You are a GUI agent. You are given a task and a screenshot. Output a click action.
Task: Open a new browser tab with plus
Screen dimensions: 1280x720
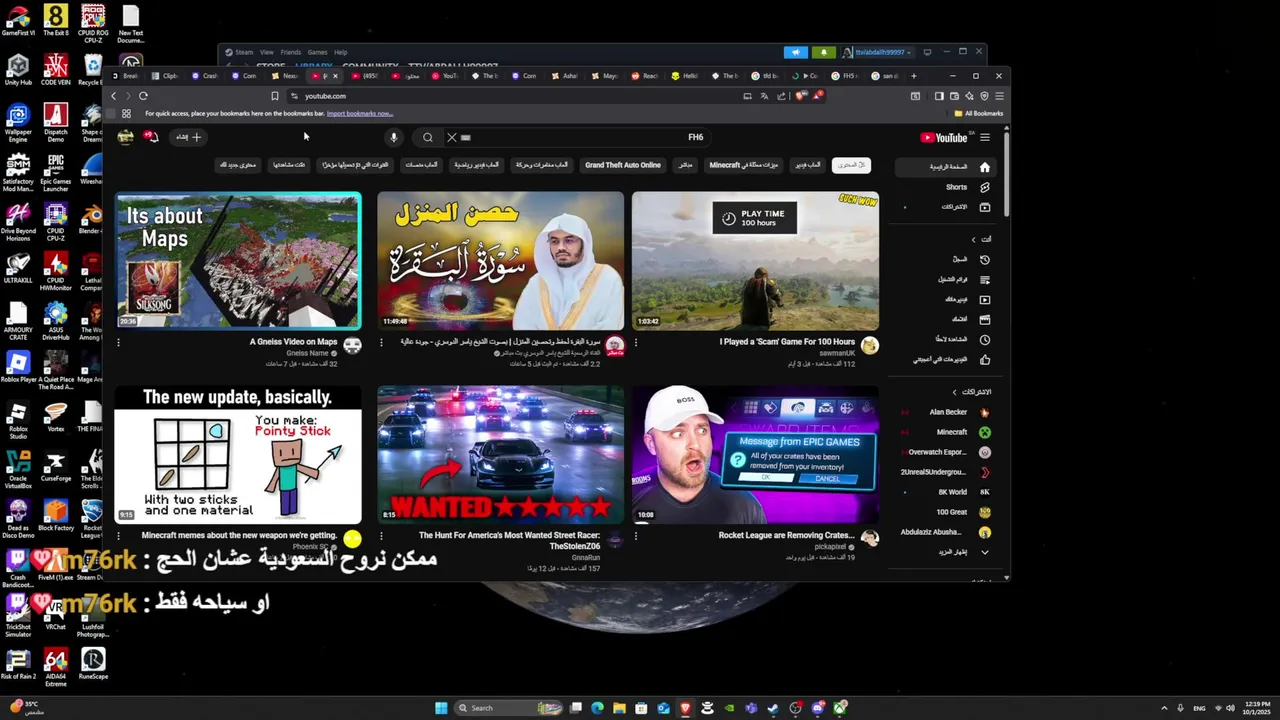pyautogui.click(x=913, y=76)
